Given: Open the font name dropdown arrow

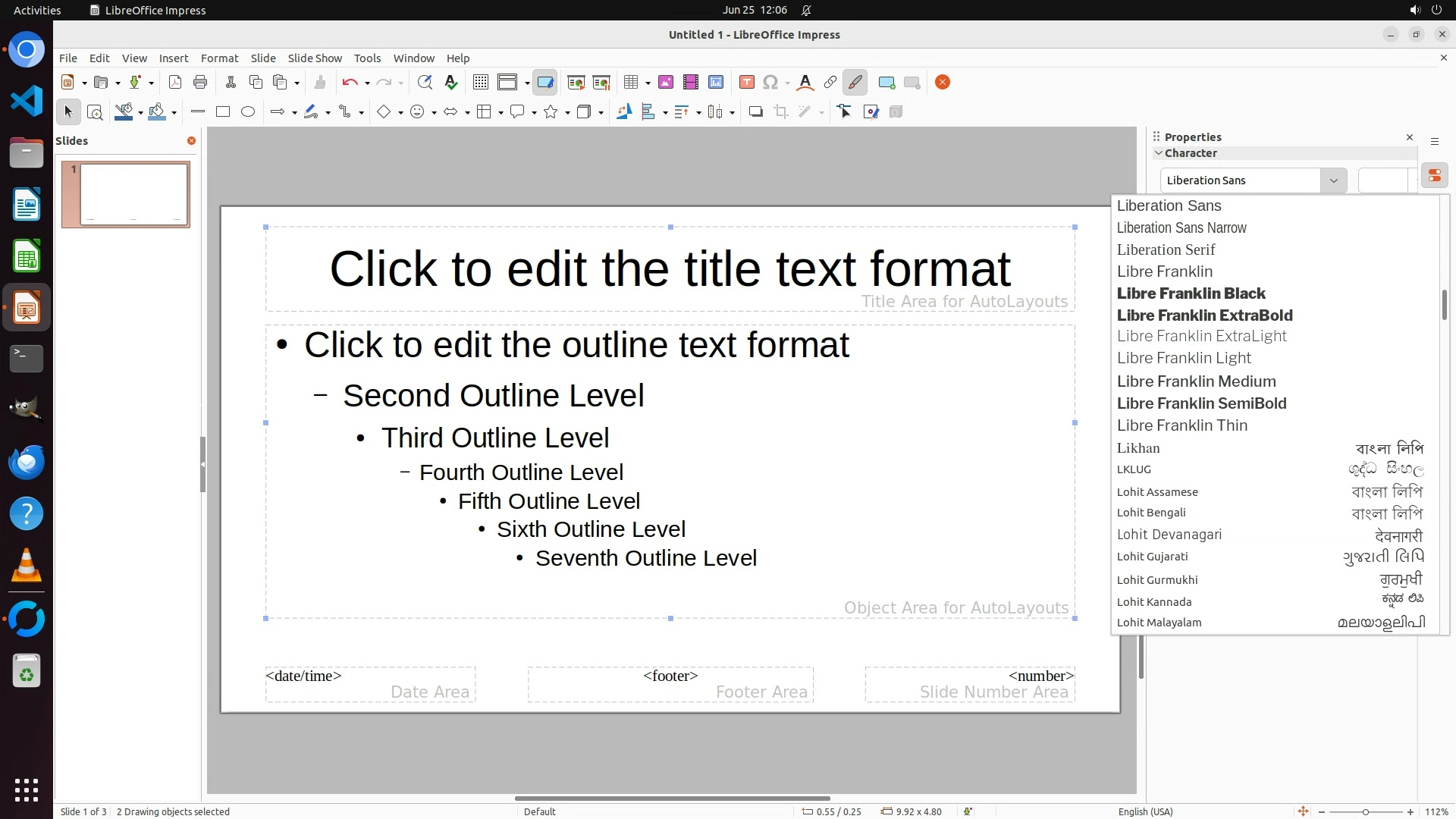Looking at the screenshot, I should (1333, 180).
